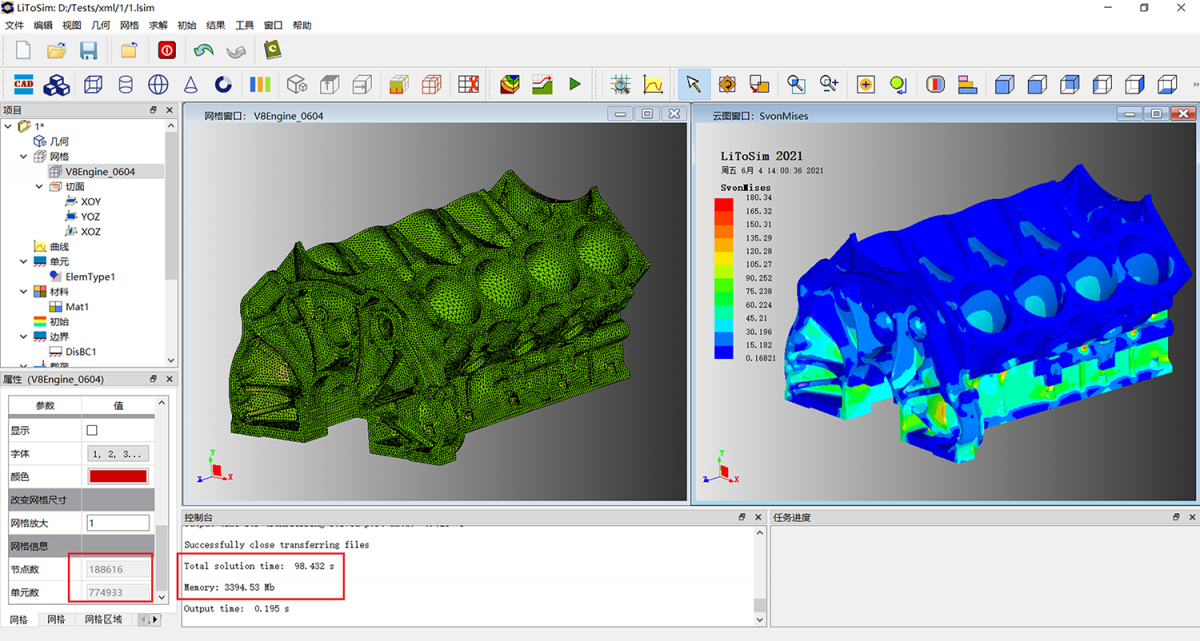Click the shaded solid cube view icon

[1005, 85]
